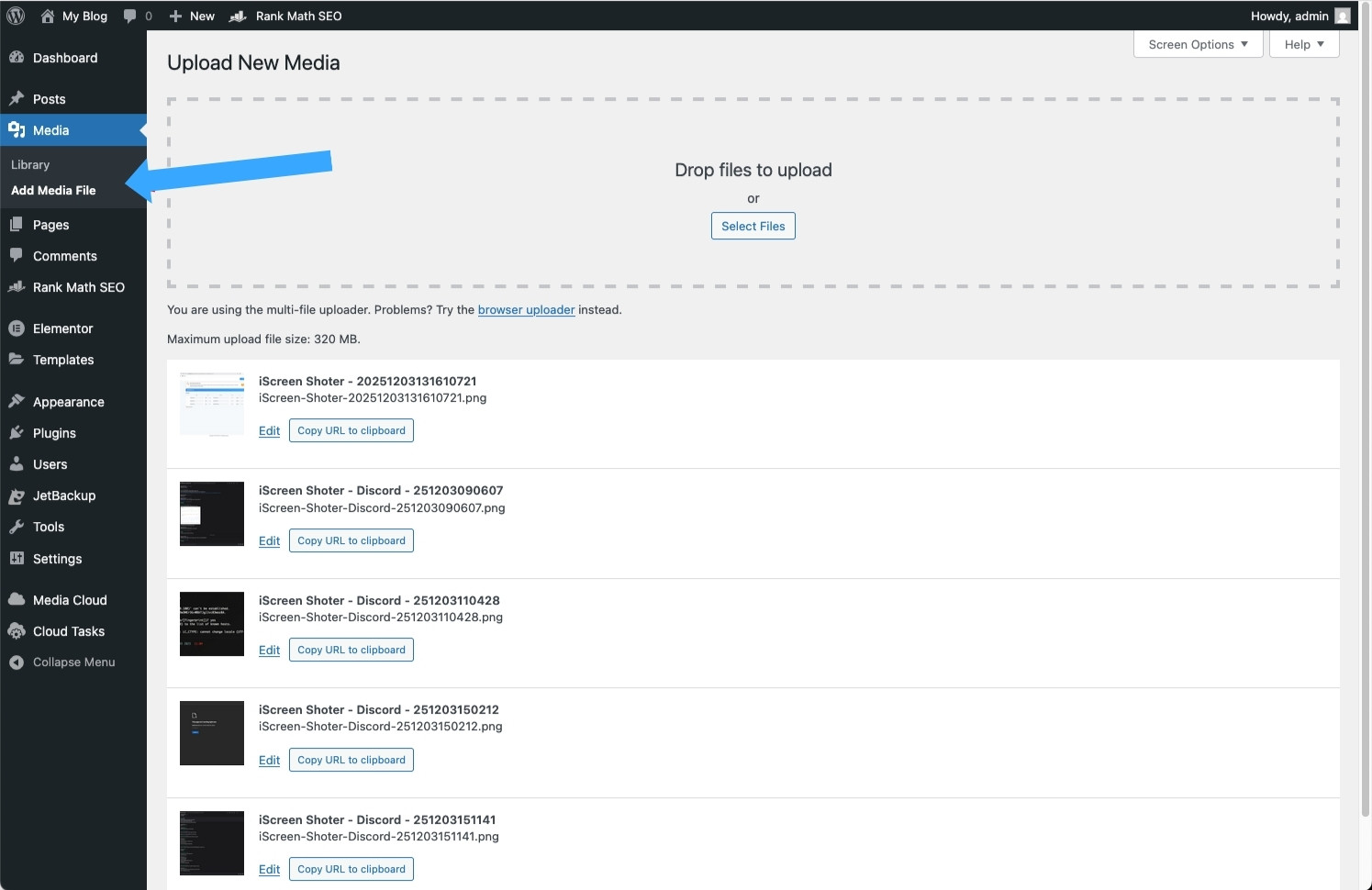Open the Library submenu item
This screenshot has height=890, width=1372.
(x=30, y=165)
